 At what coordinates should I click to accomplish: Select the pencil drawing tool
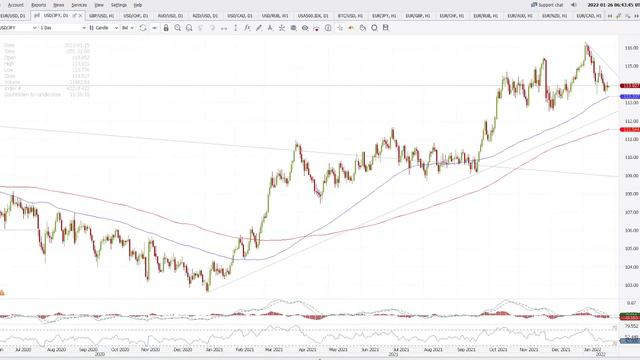[x=258, y=28]
